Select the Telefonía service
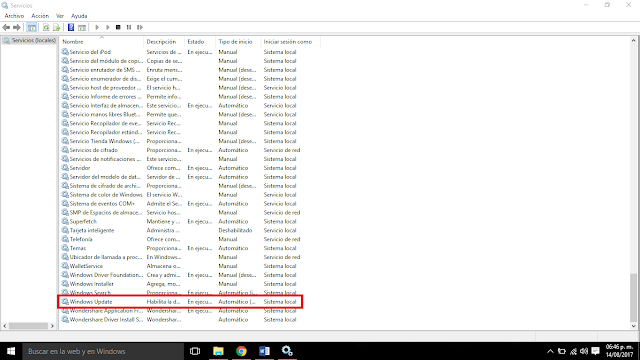Image resolution: width=640 pixels, height=360 pixels. [x=180, y=239]
